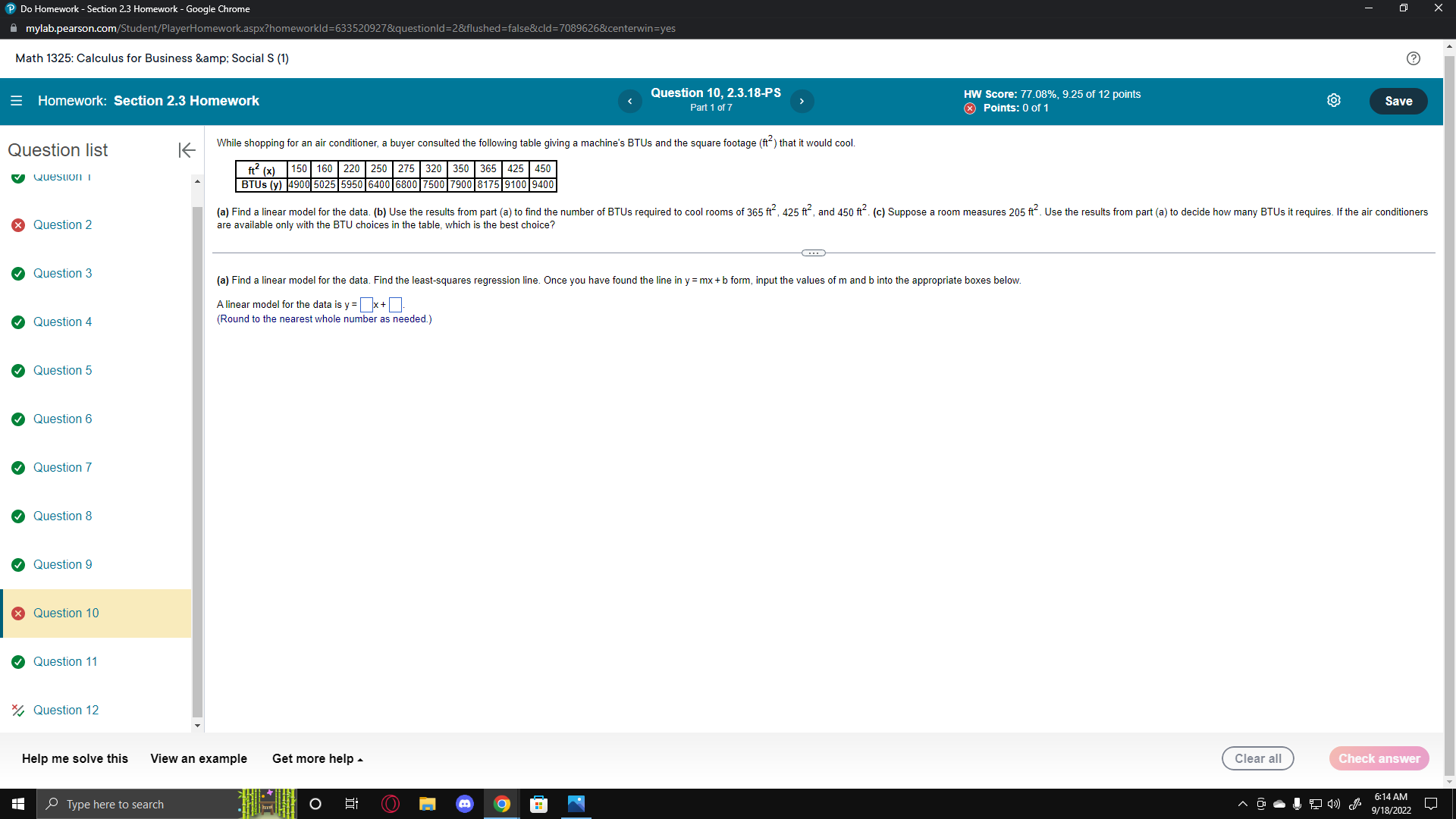The height and width of the screenshot is (819, 1456).
Task: Open Discord from the taskbar
Action: [x=464, y=804]
